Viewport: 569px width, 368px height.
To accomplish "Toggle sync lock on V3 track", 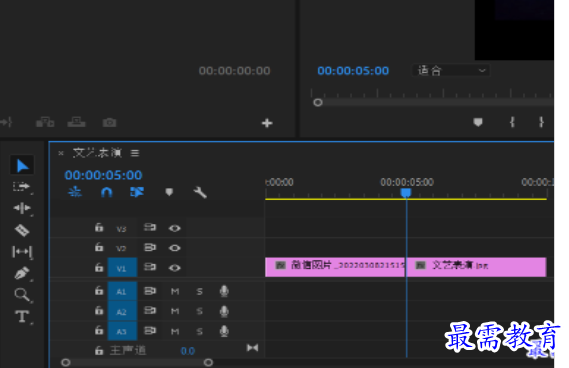I will pyautogui.click(x=150, y=228).
